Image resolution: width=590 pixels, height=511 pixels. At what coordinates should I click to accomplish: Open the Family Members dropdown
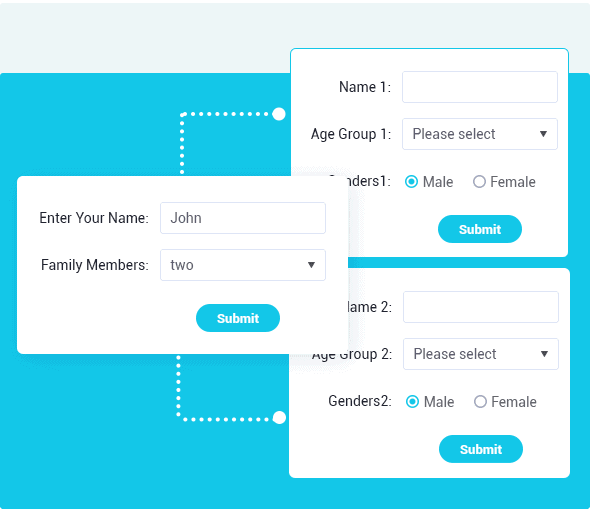tap(243, 265)
